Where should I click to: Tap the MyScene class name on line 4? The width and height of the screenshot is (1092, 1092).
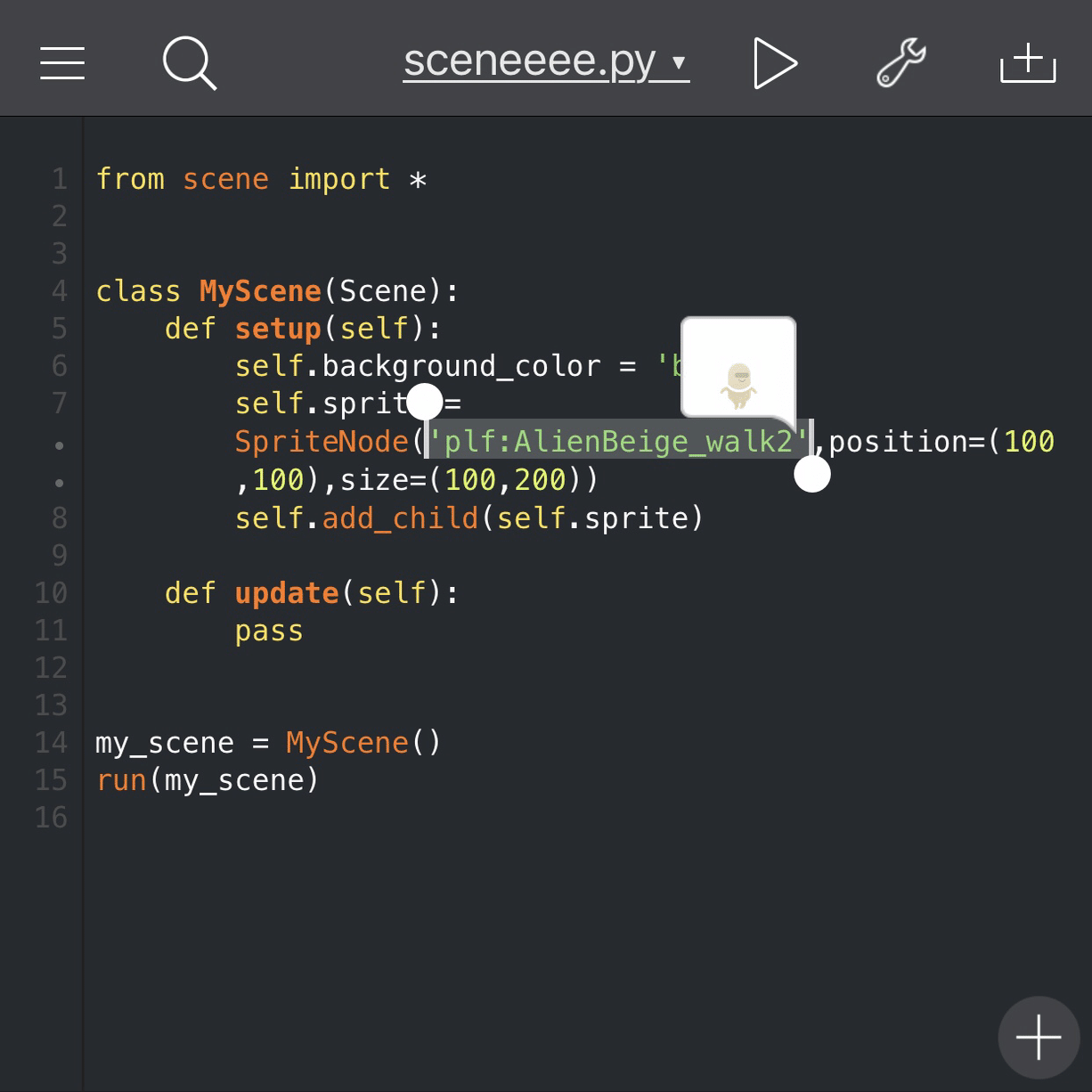[x=260, y=290]
